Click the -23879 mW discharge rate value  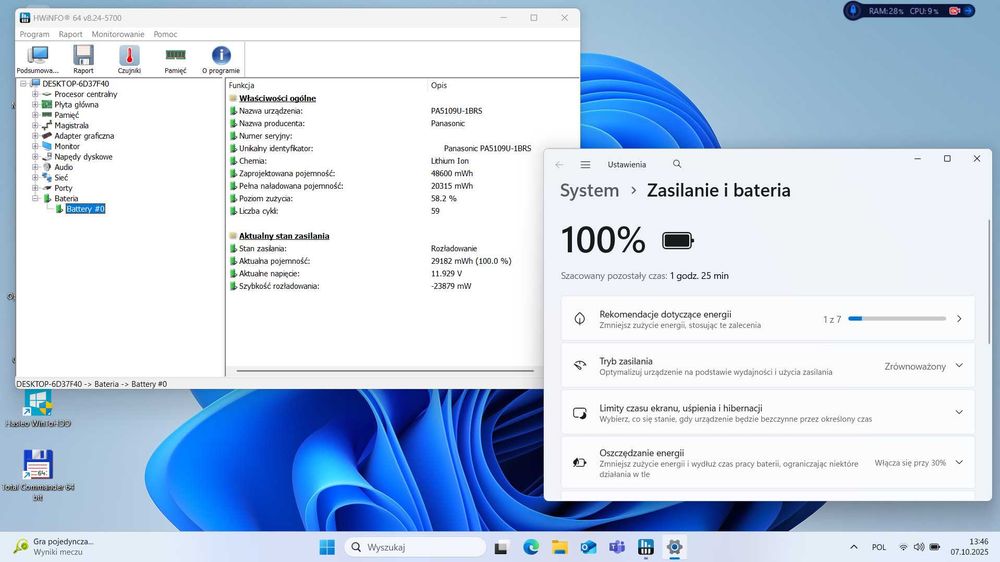click(x=451, y=286)
